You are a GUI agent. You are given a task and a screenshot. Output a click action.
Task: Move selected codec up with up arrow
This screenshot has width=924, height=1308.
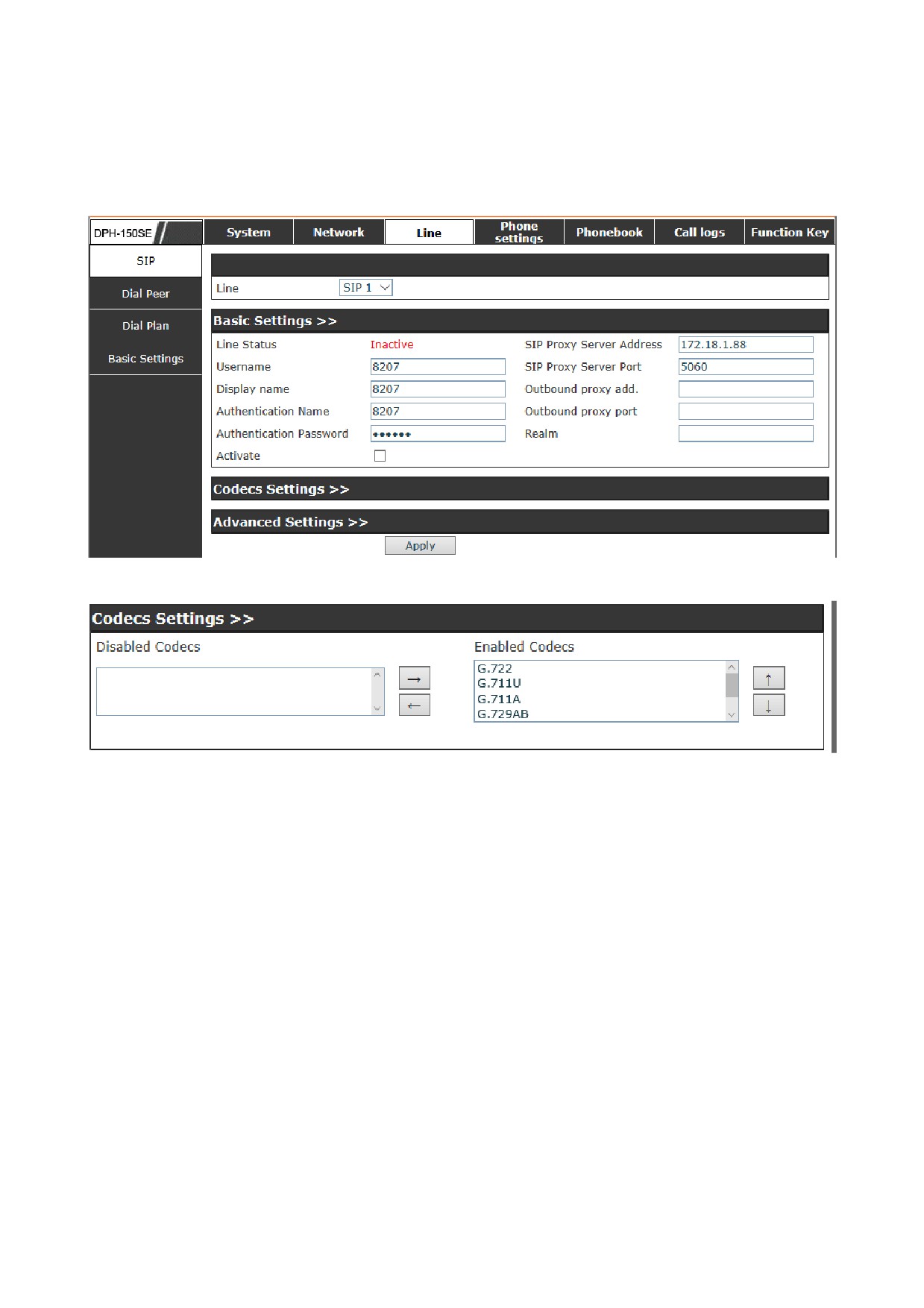[x=768, y=678]
